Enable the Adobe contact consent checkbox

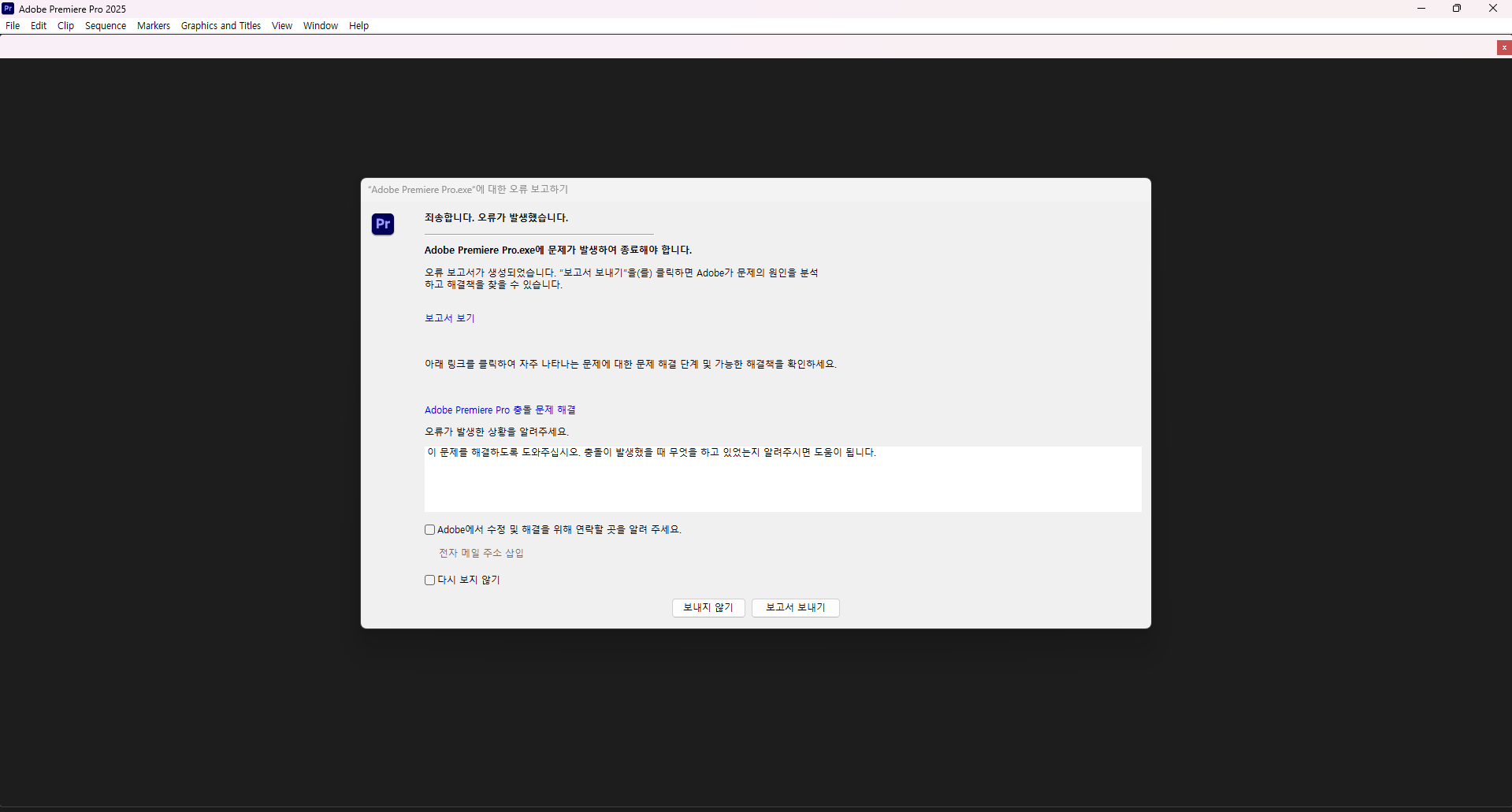pos(429,529)
